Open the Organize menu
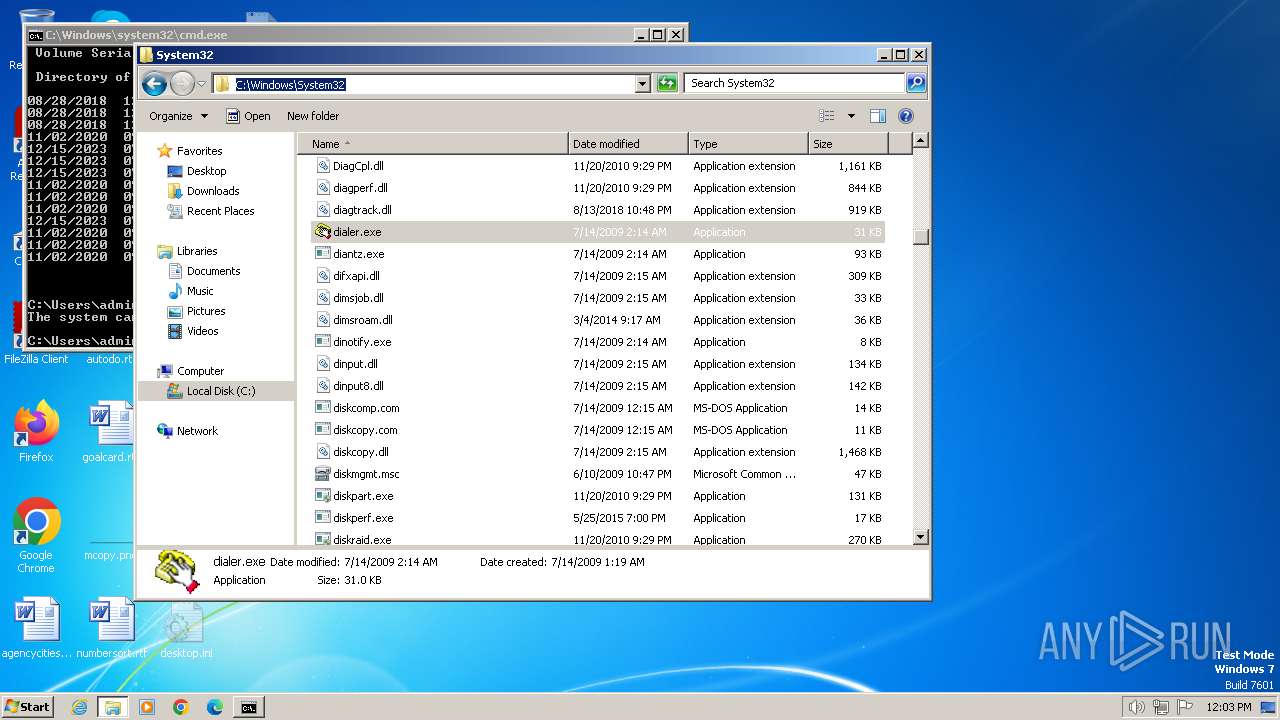1280x720 pixels. [x=179, y=116]
